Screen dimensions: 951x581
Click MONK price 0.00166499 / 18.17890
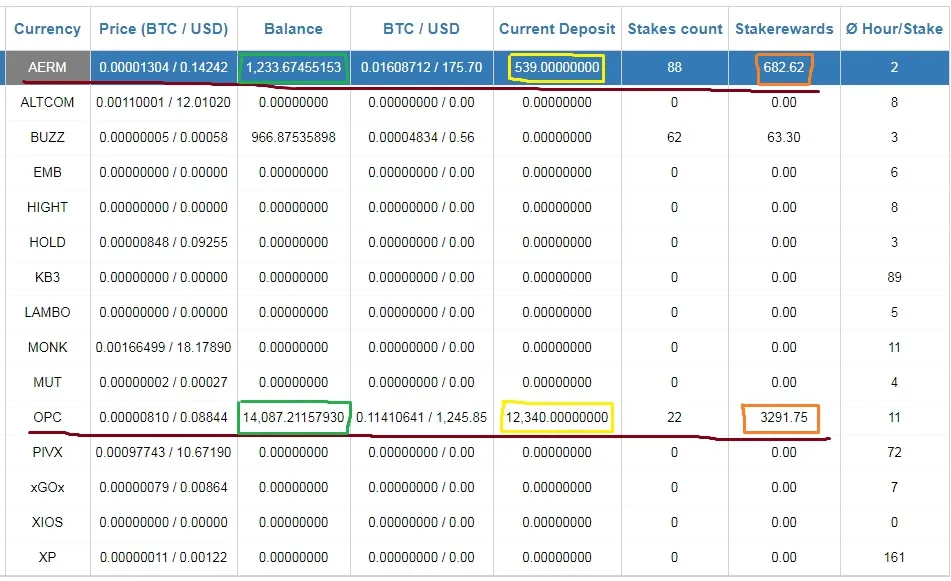pyautogui.click(x=164, y=348)
